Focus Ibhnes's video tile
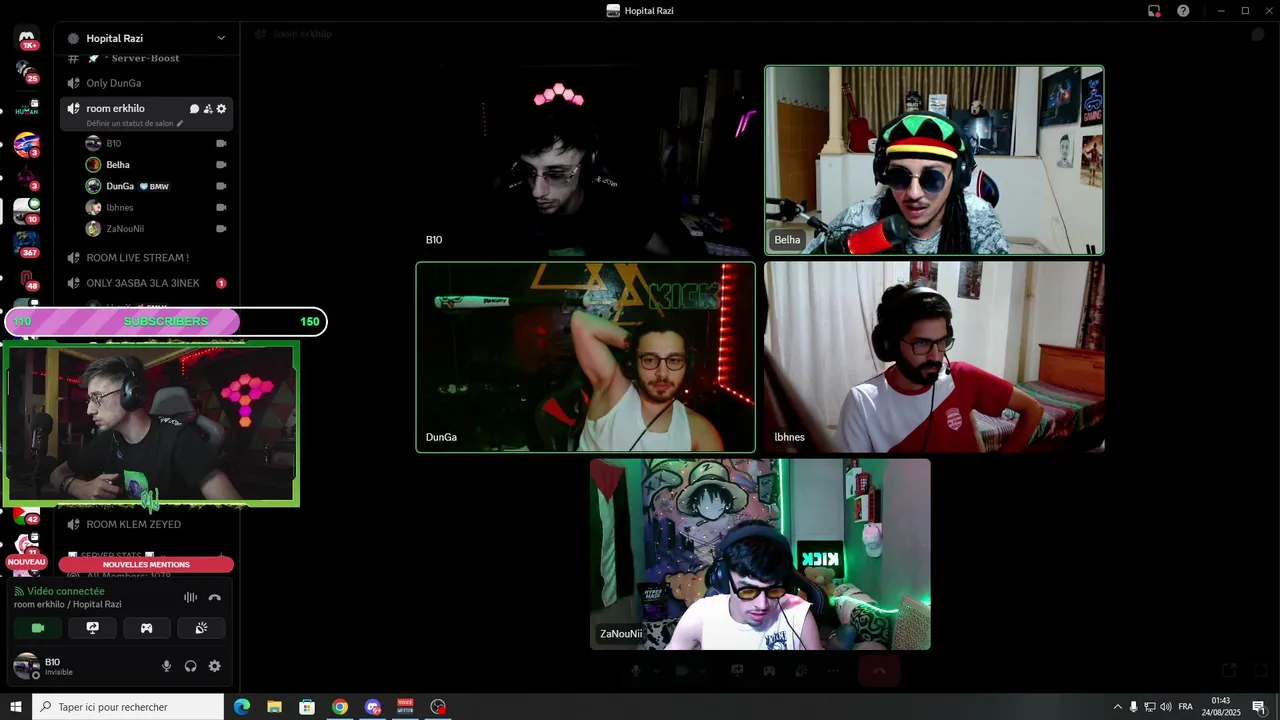The width and height of the screenshot is (1280, 720). [935, 357]
